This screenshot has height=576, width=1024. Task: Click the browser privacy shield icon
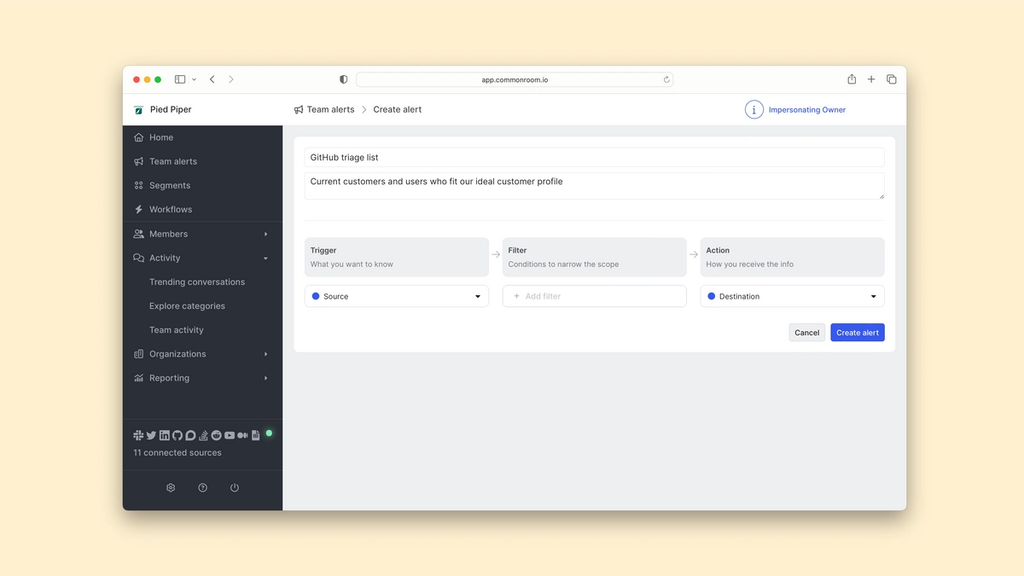[x=344, y=80]
